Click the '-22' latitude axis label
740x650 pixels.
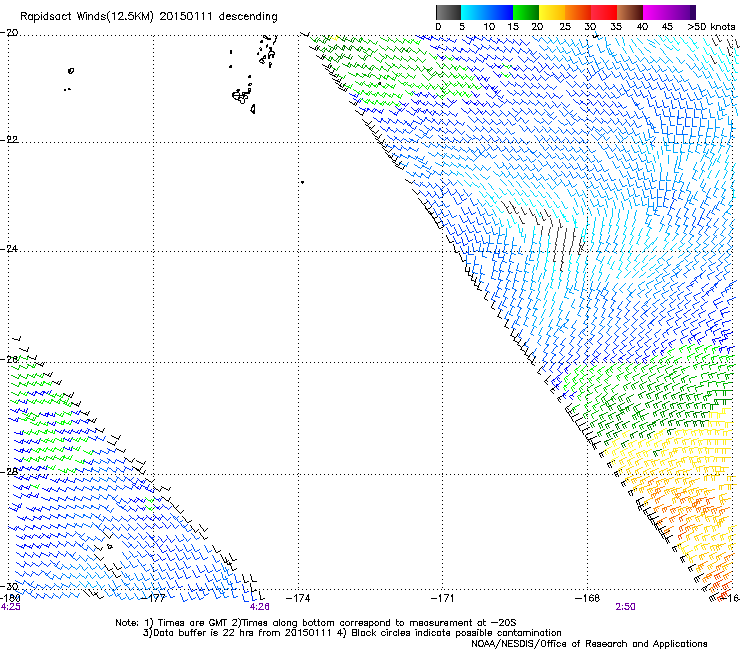pos(9,140)
